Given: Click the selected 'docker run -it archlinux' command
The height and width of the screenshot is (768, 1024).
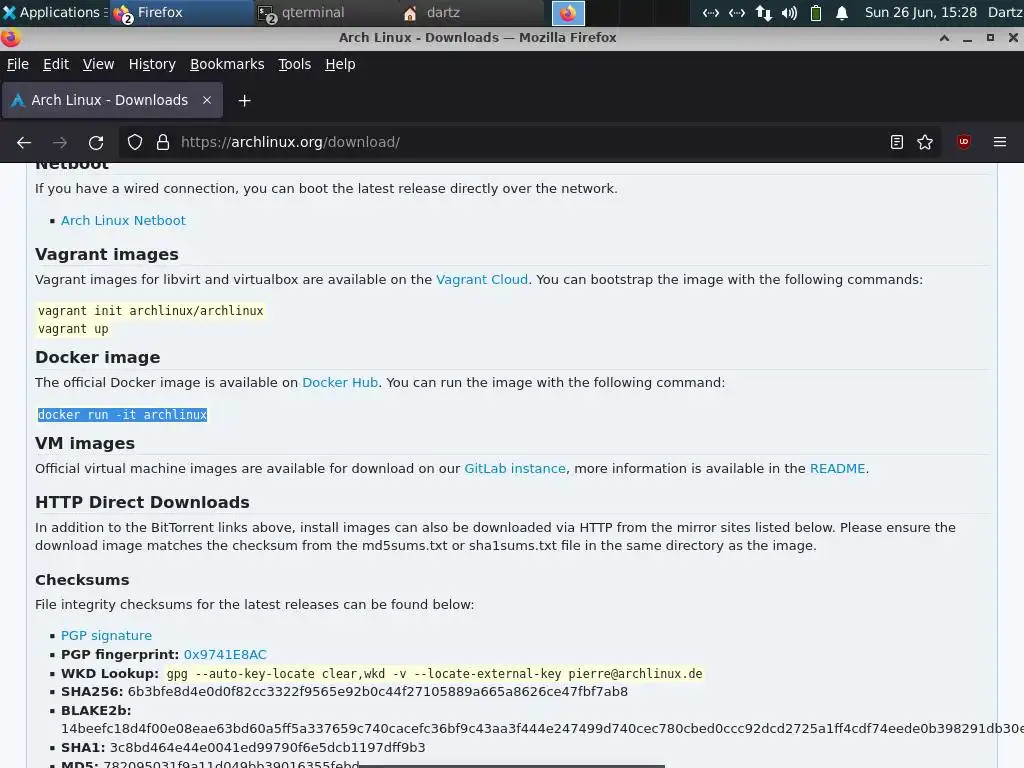Looking at the screenshot, I should coord(122,415).
